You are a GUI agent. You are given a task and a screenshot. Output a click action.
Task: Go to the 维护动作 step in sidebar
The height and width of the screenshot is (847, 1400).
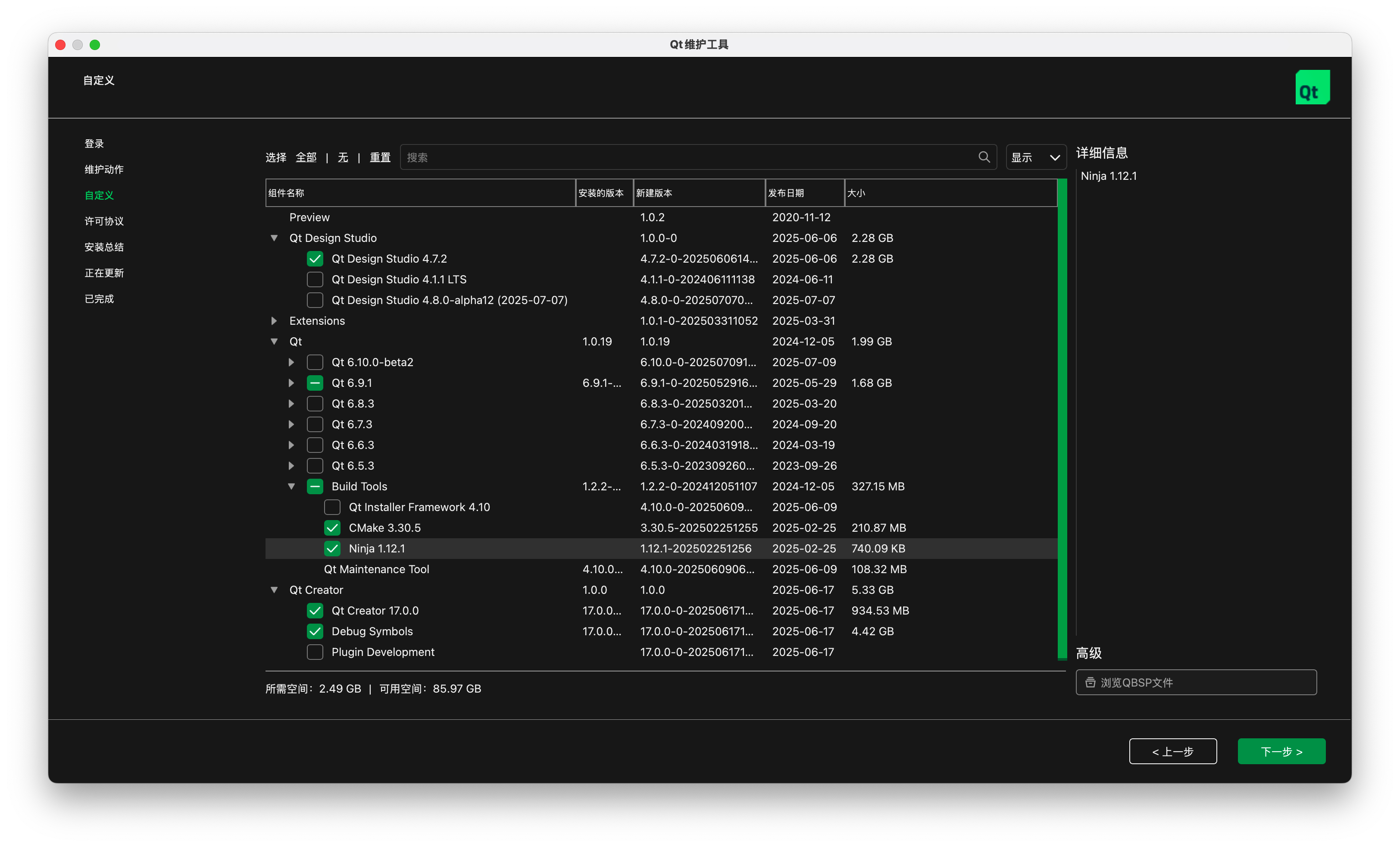pos(104,169)
